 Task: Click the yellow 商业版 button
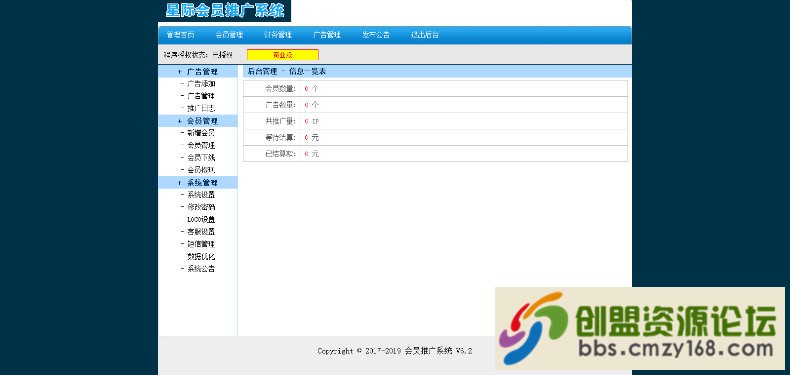coord(283,54)
